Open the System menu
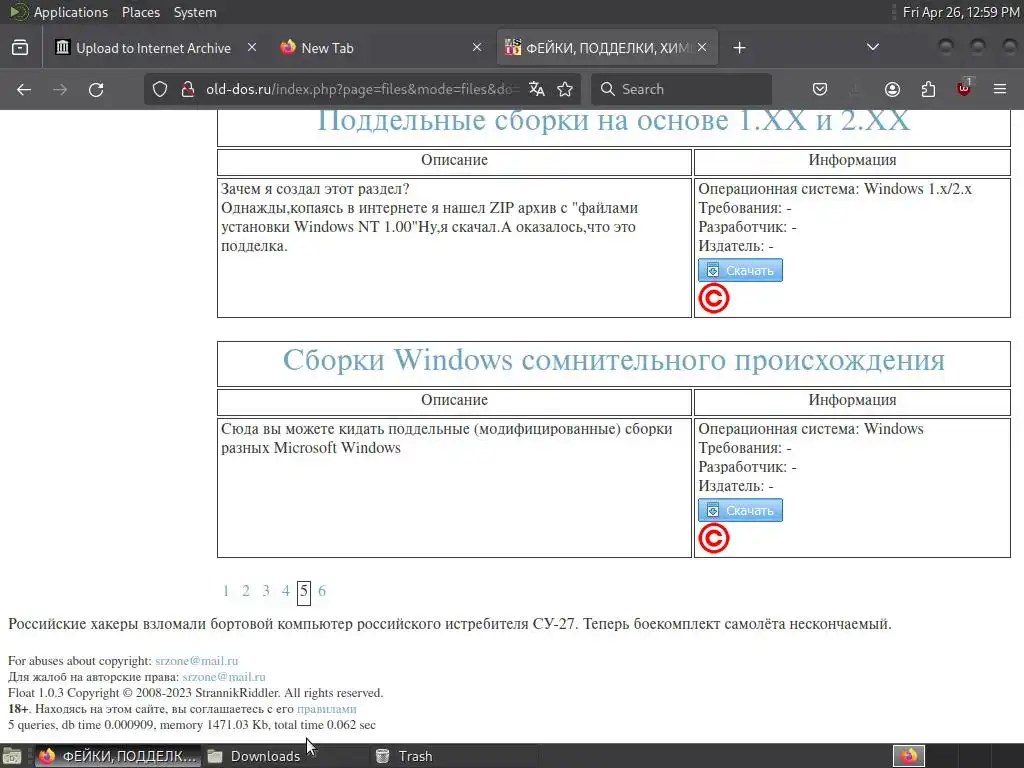The height and width of the screenshot is (768, 1024). point(195,12)
